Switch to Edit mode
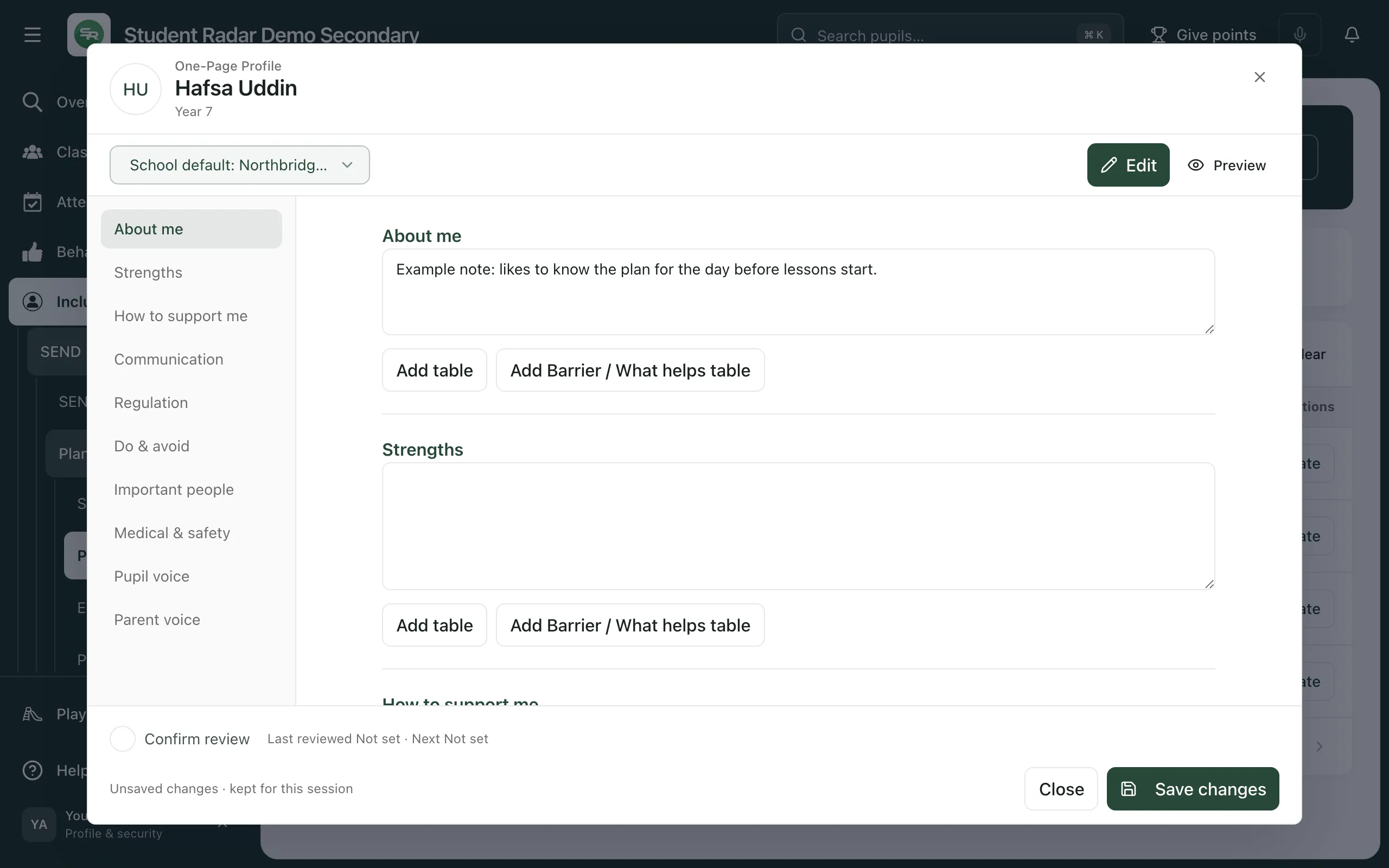1389x868 pixels. pos(1128,165)
